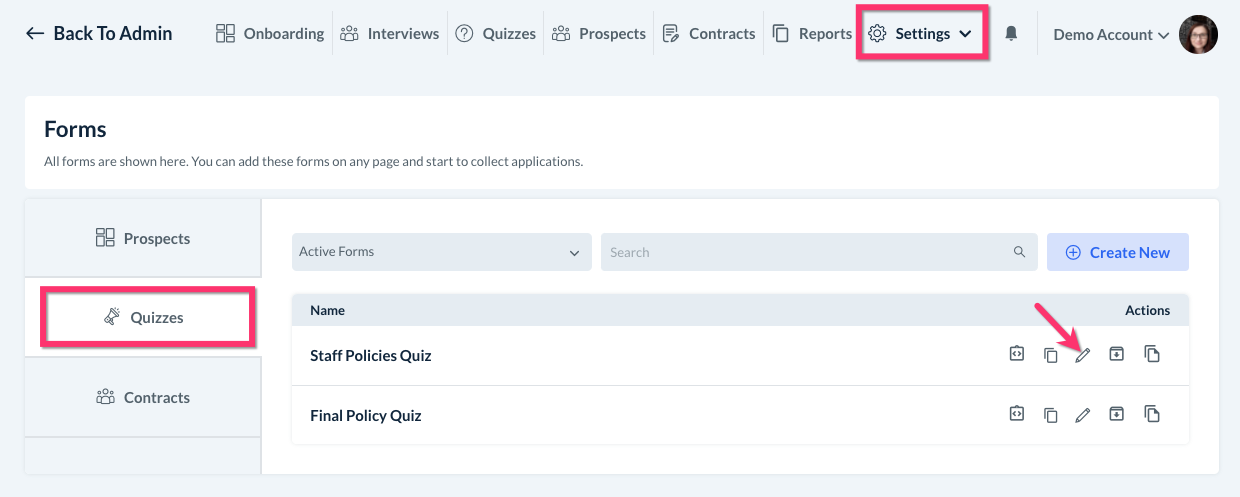Open embed code icon for Staff Policies Quiz
1240x497 pixels.
[x=1016, y=354]
